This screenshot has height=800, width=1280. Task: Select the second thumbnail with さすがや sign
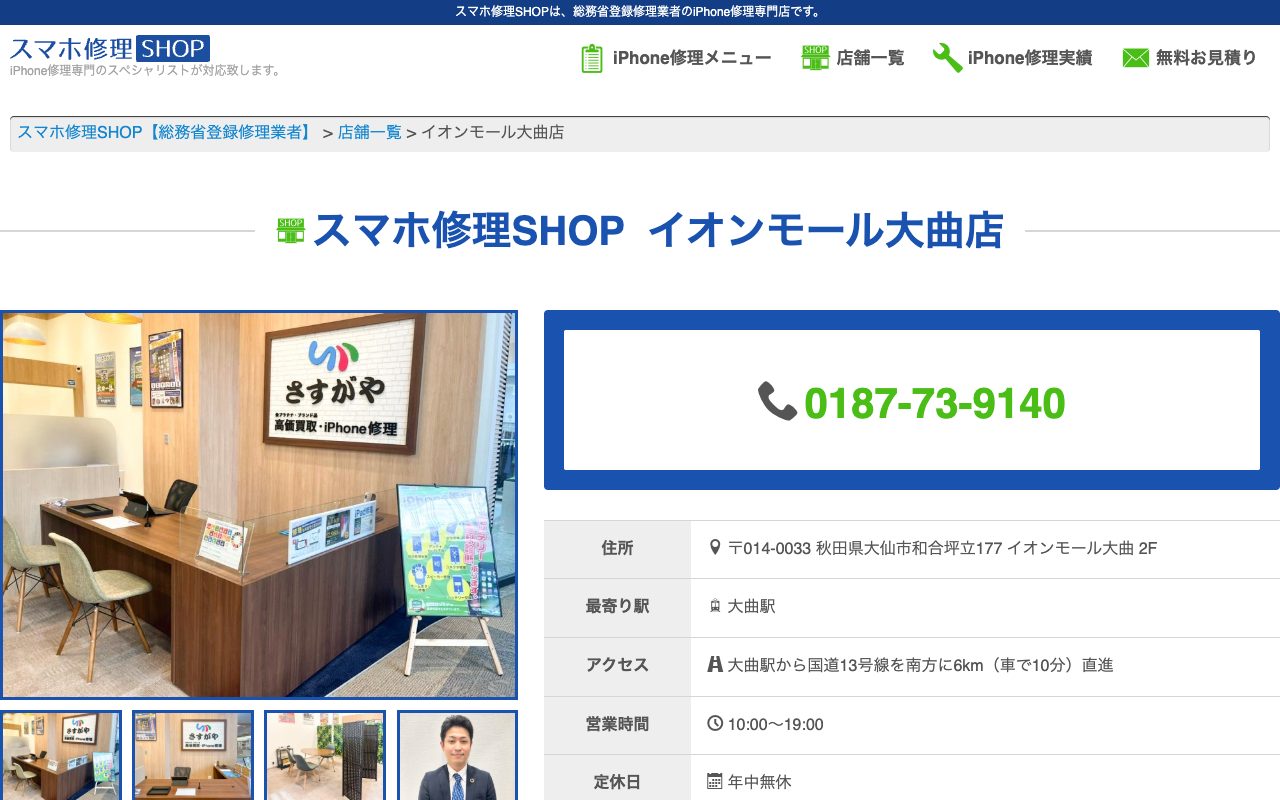pyautogui.click(x=193, y=755)
